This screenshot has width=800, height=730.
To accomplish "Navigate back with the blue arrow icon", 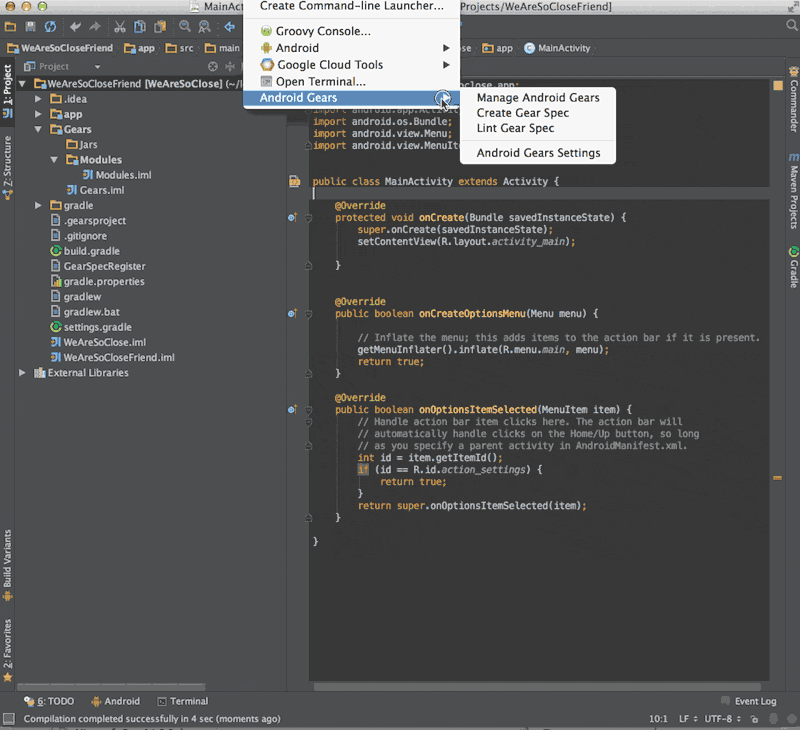I will click(230, 27).
